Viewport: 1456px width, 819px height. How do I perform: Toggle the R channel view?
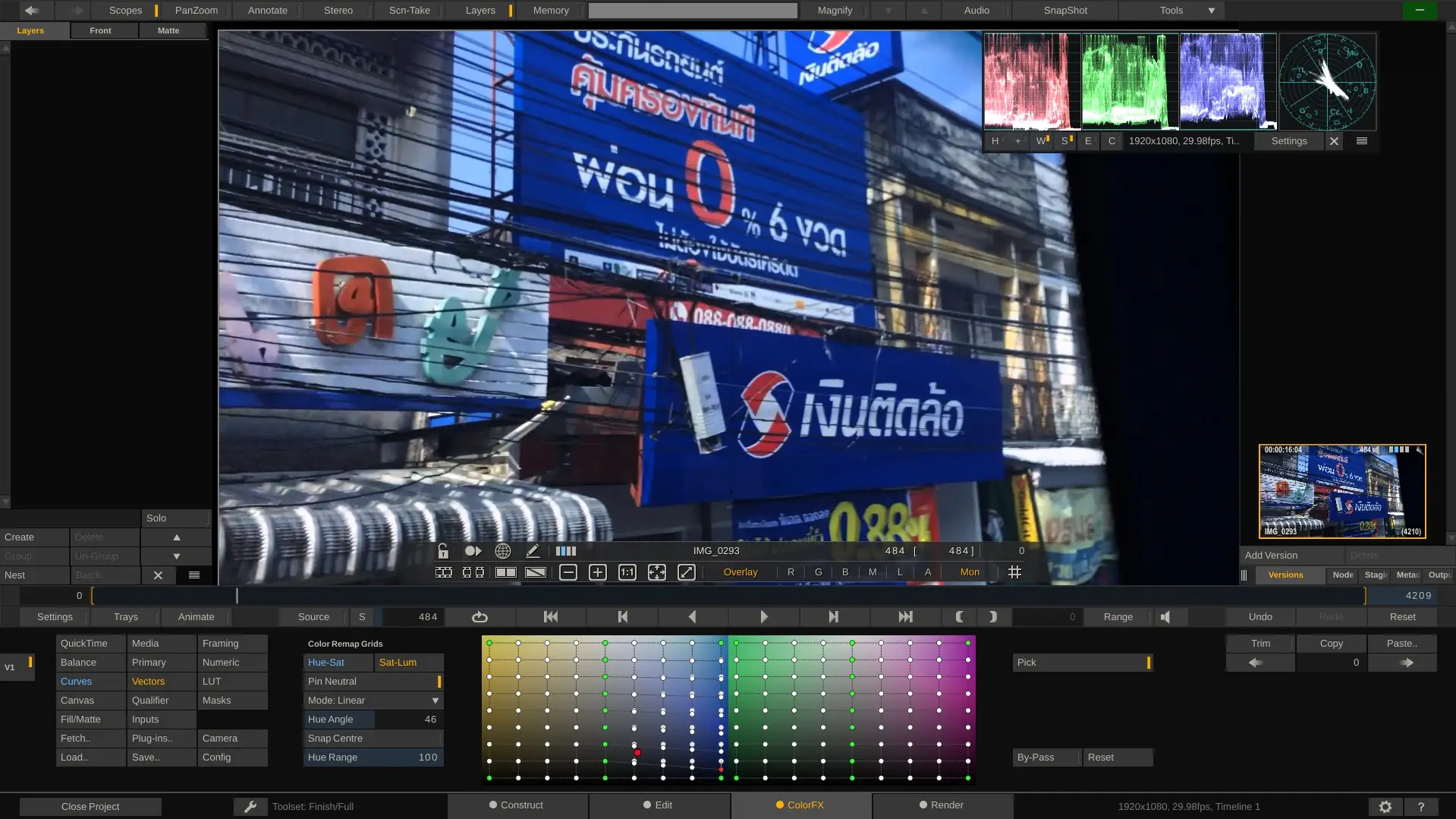(791, 572)
